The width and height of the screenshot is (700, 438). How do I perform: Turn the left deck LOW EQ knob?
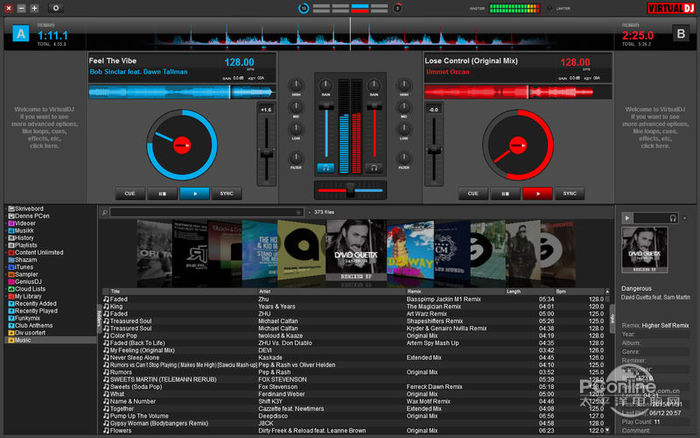296,129
